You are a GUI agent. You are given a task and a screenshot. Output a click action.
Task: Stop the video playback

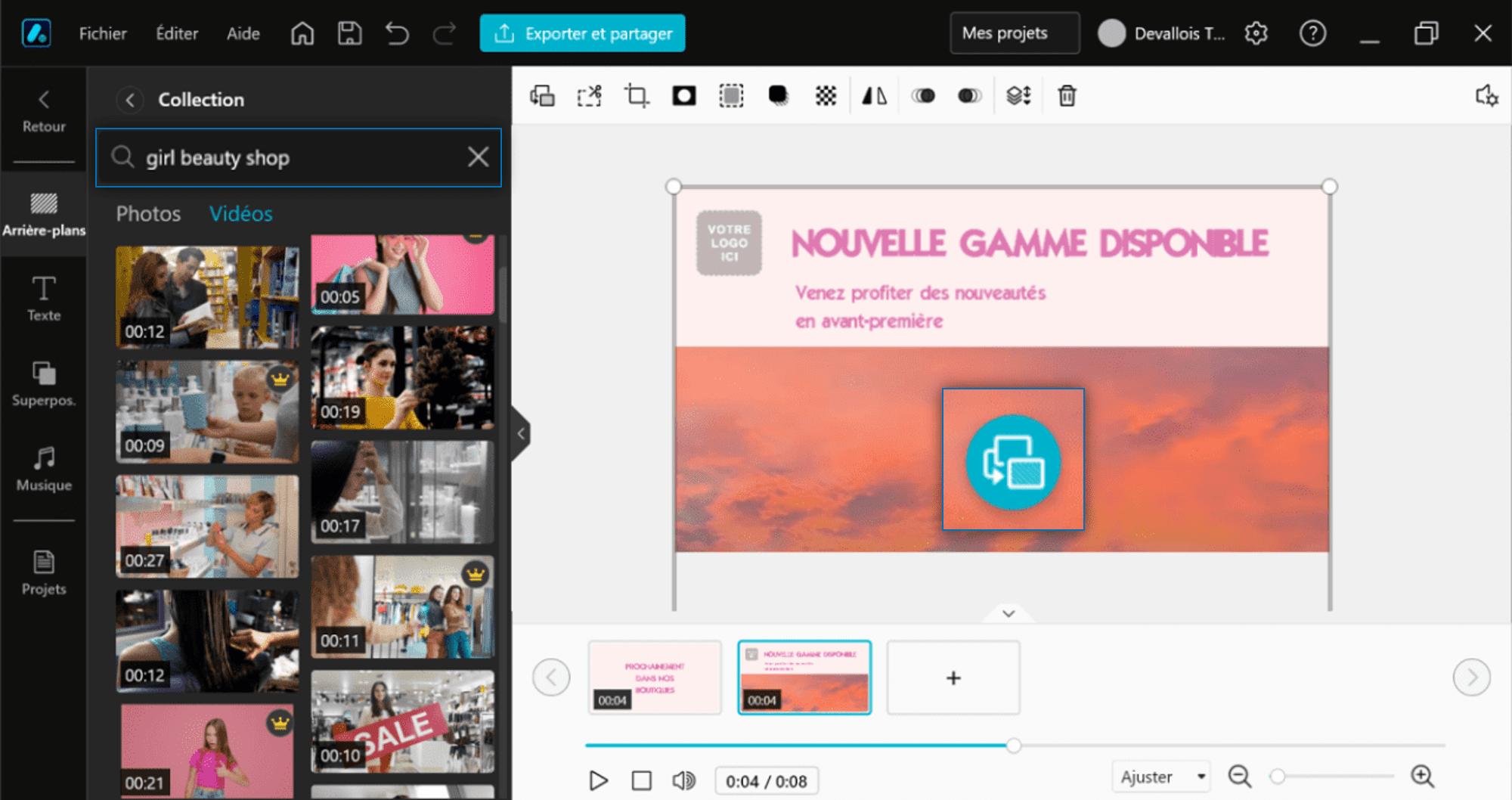point(641,780)
